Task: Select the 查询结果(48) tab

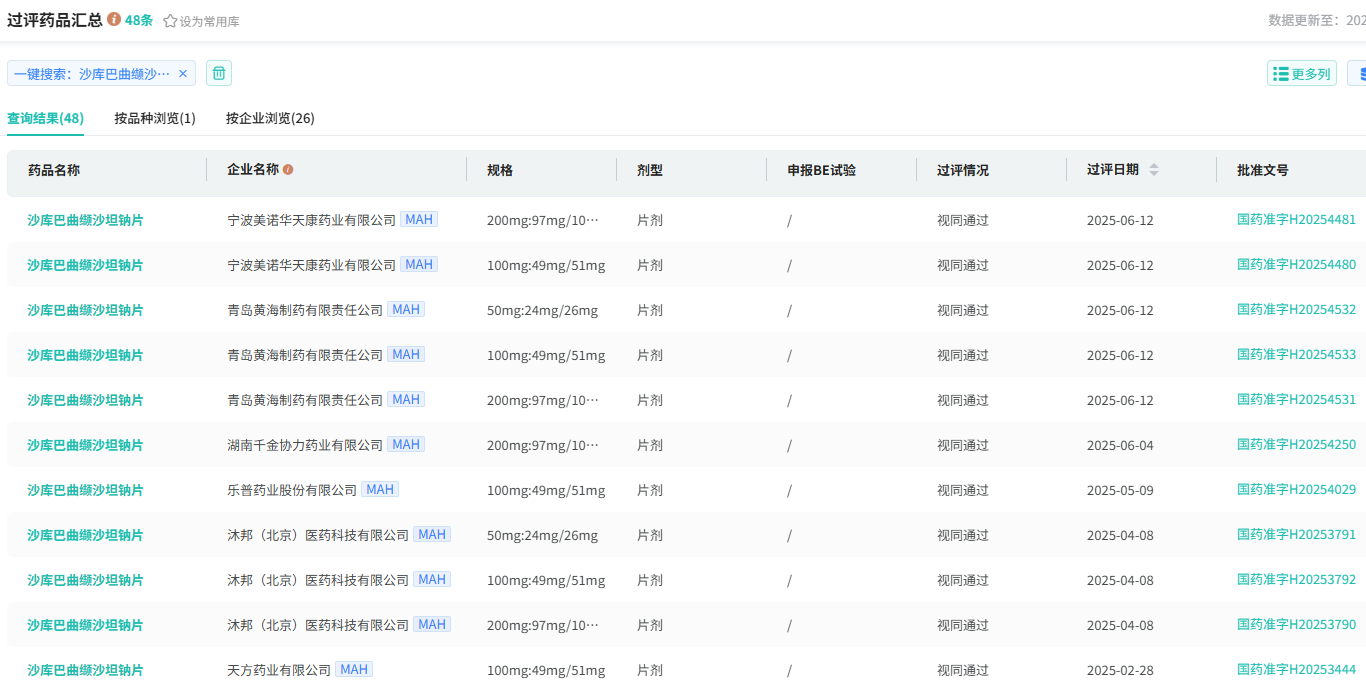Action: tap(45, 118)
